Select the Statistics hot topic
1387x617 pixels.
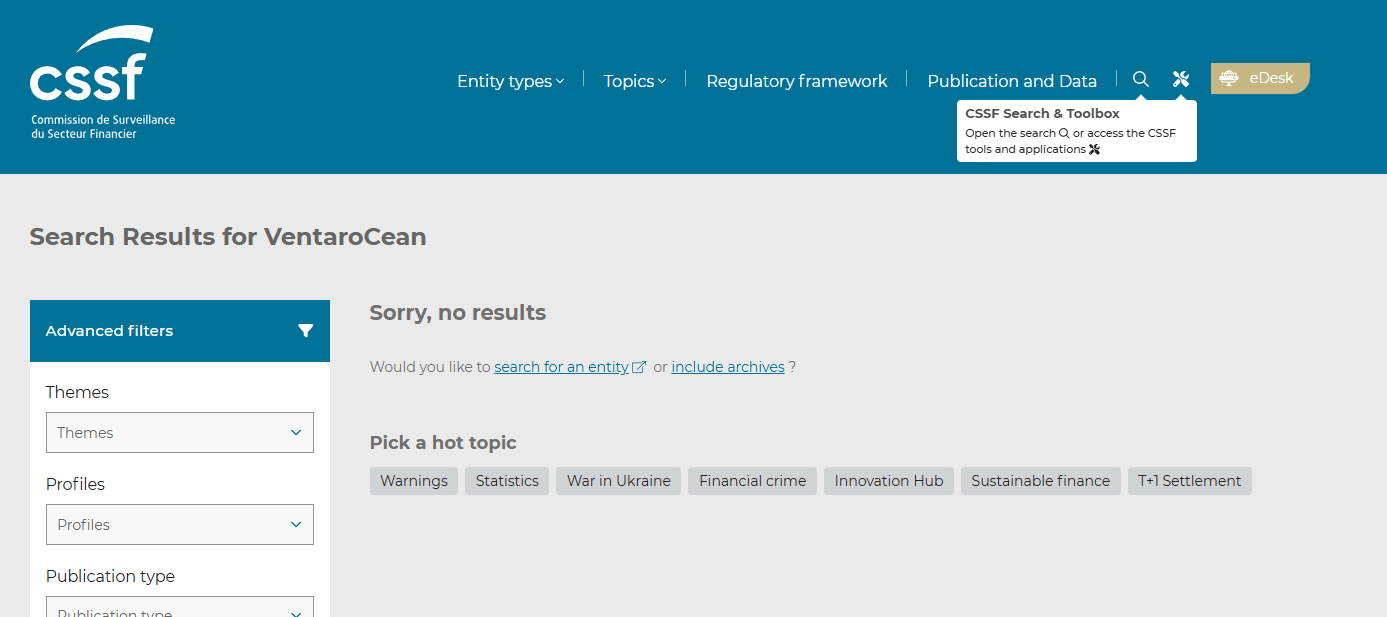(507, 481)
